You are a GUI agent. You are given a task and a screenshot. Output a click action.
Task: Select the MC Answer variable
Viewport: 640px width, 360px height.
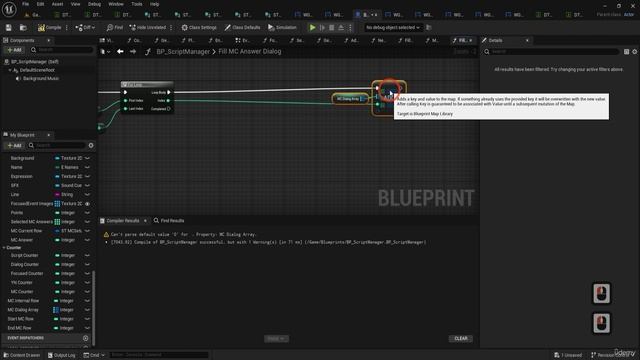pos(22,240)
